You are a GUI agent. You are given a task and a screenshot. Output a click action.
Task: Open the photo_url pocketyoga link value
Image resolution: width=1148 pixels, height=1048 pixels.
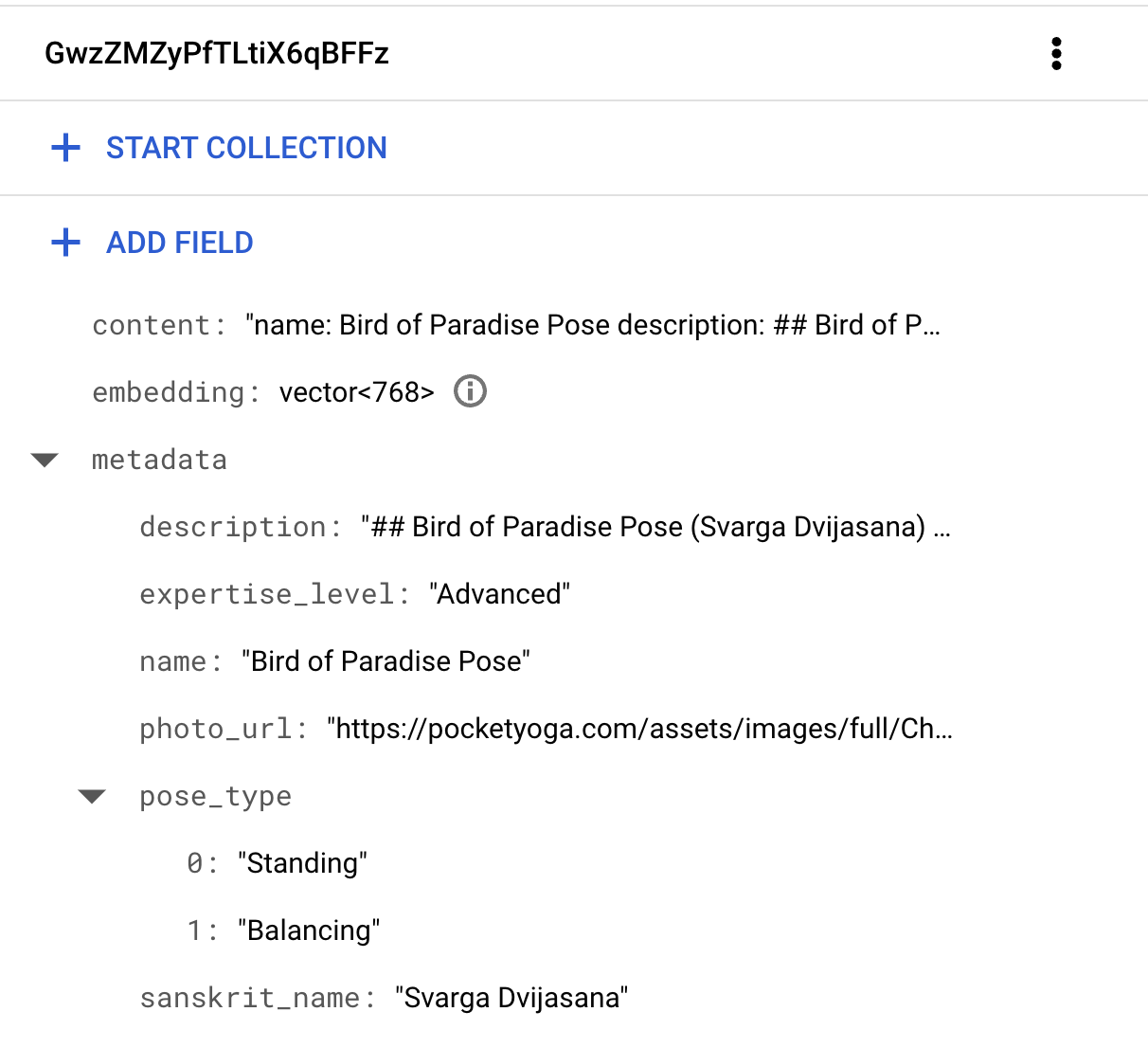point(638,729)
